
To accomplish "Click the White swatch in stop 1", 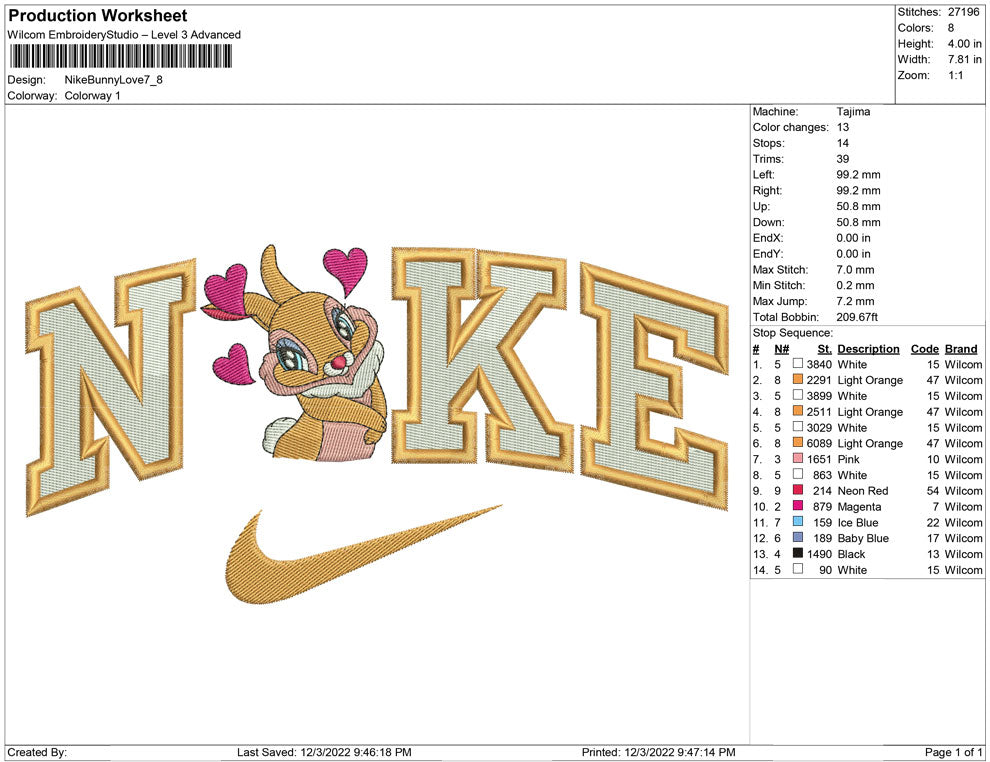I will [x=798, y=364].
